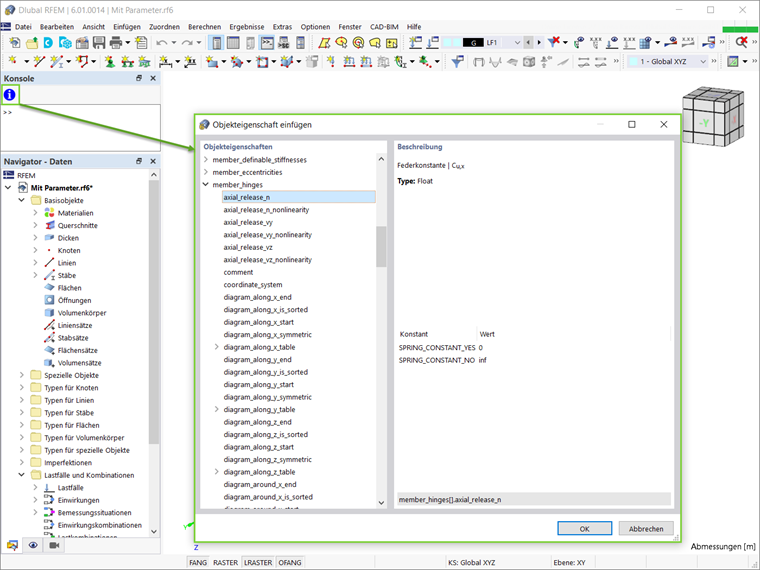Image resolution: width=760 pixels, height=570 pixels.
Task: Toggle the navigator panel icon in toolbar
Action: coord(216,43)
